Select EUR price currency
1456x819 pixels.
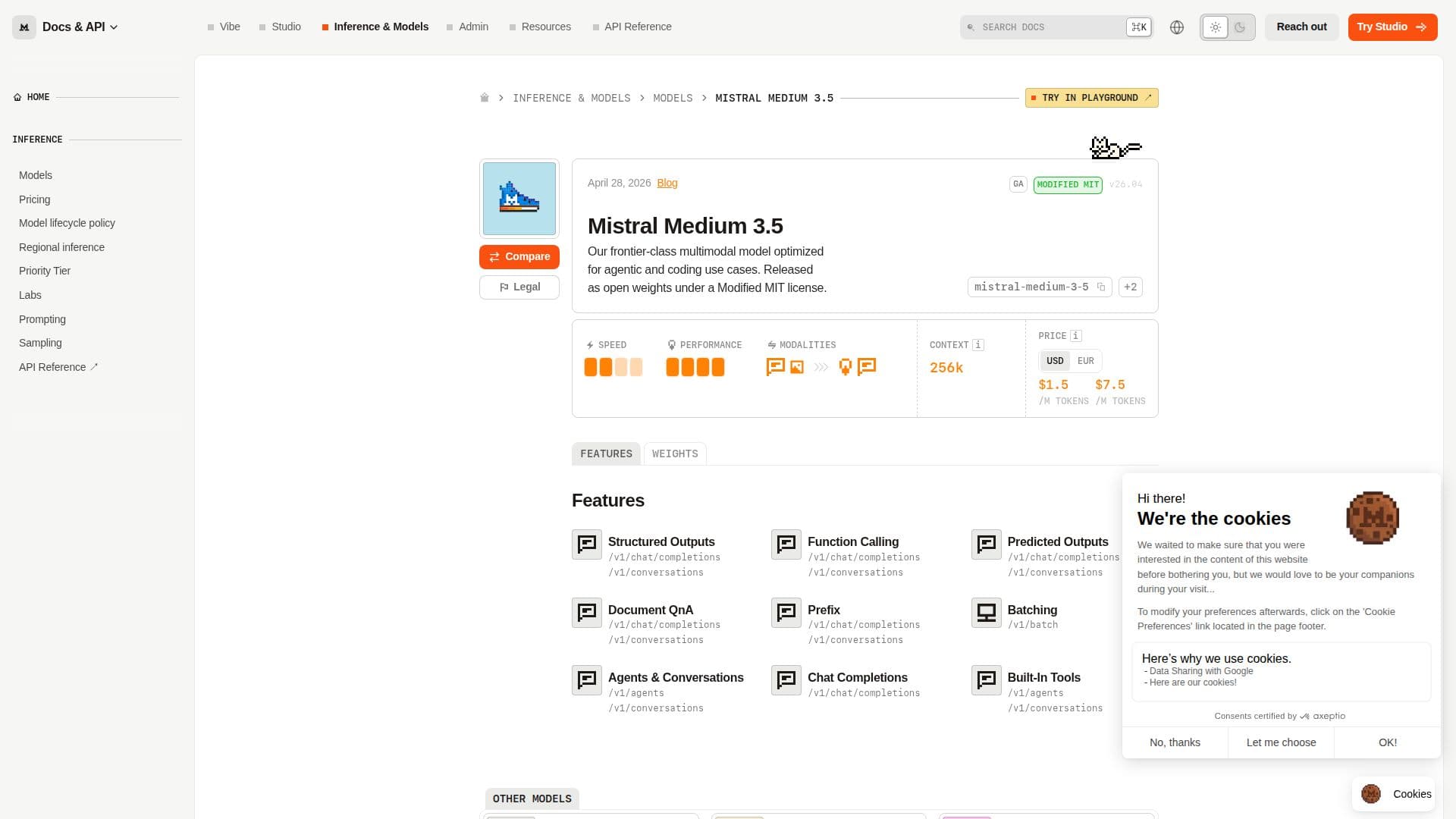coord(1086,361)
